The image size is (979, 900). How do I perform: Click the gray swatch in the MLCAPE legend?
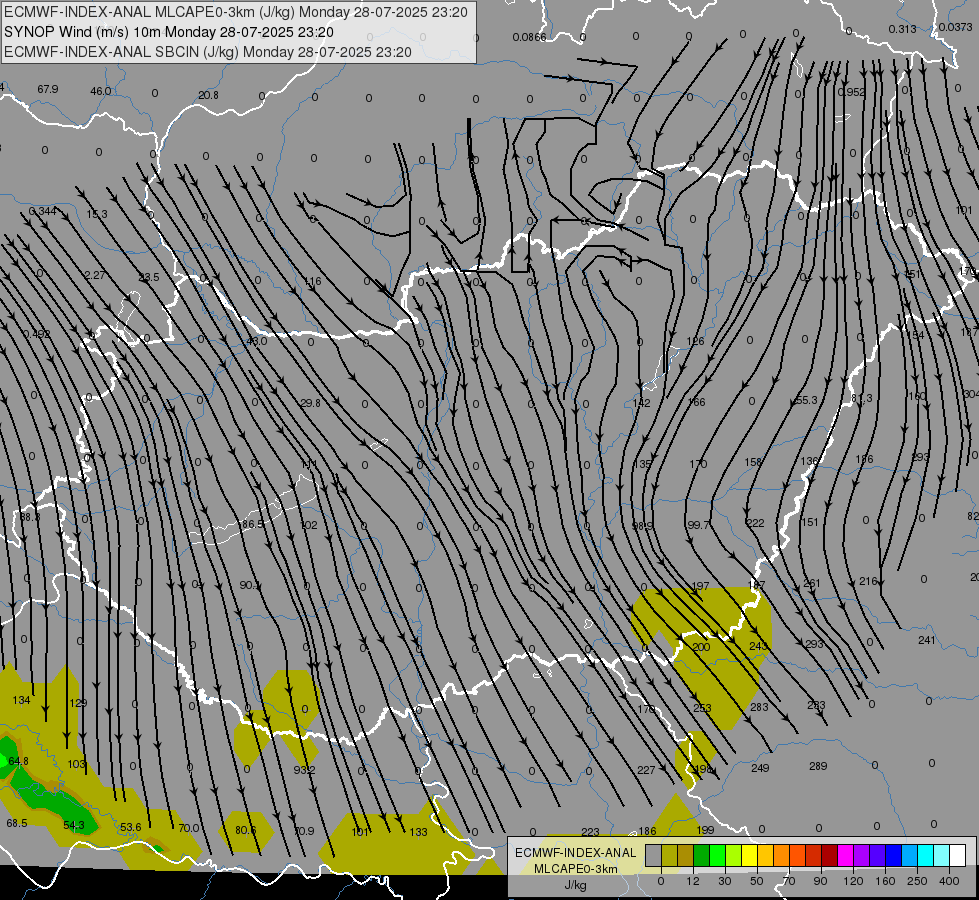point(653,855)
